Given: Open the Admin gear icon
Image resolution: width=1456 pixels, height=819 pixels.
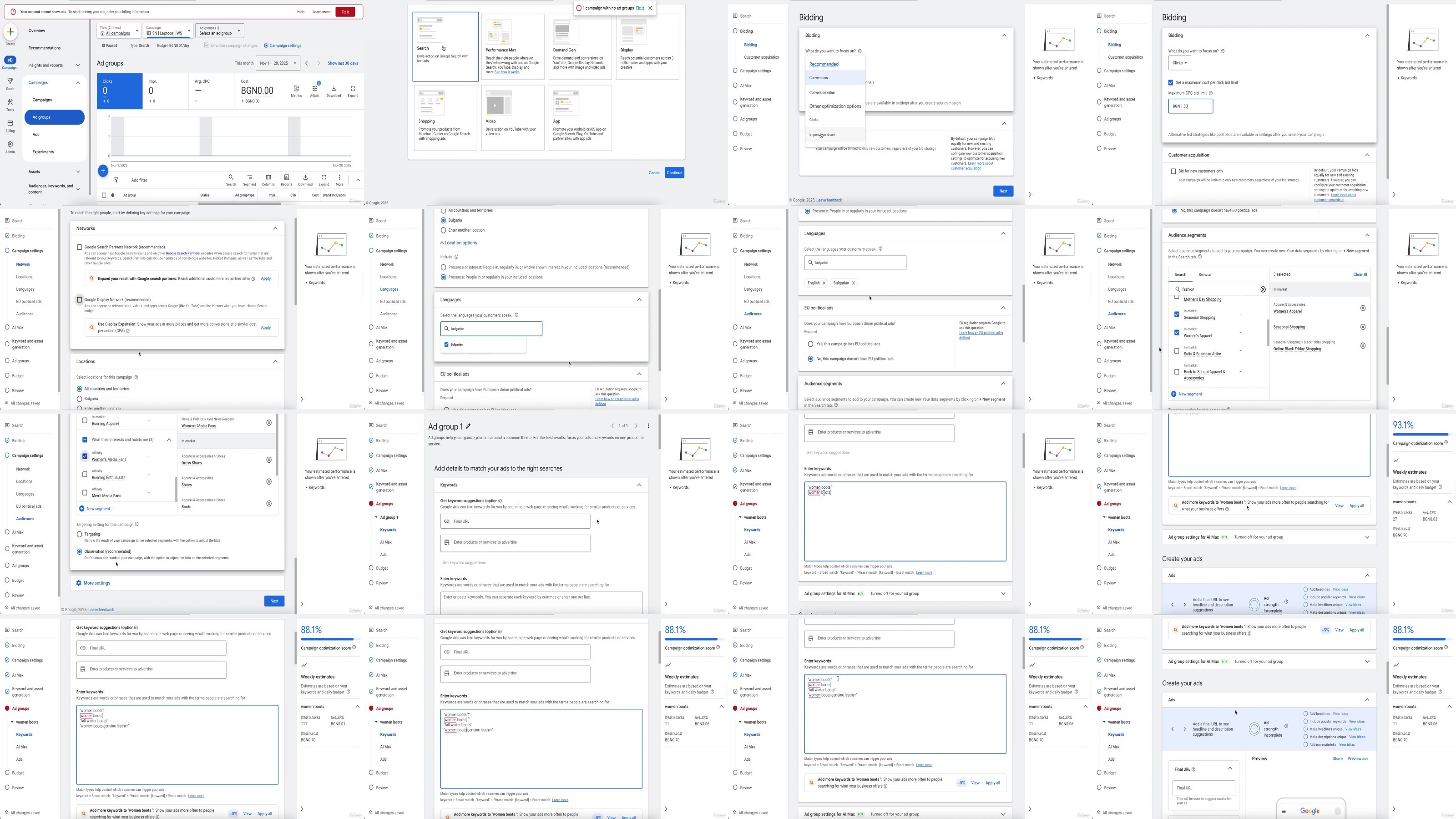Looking at the screenshot, I should pyautogui.click(x=10, y=144).
